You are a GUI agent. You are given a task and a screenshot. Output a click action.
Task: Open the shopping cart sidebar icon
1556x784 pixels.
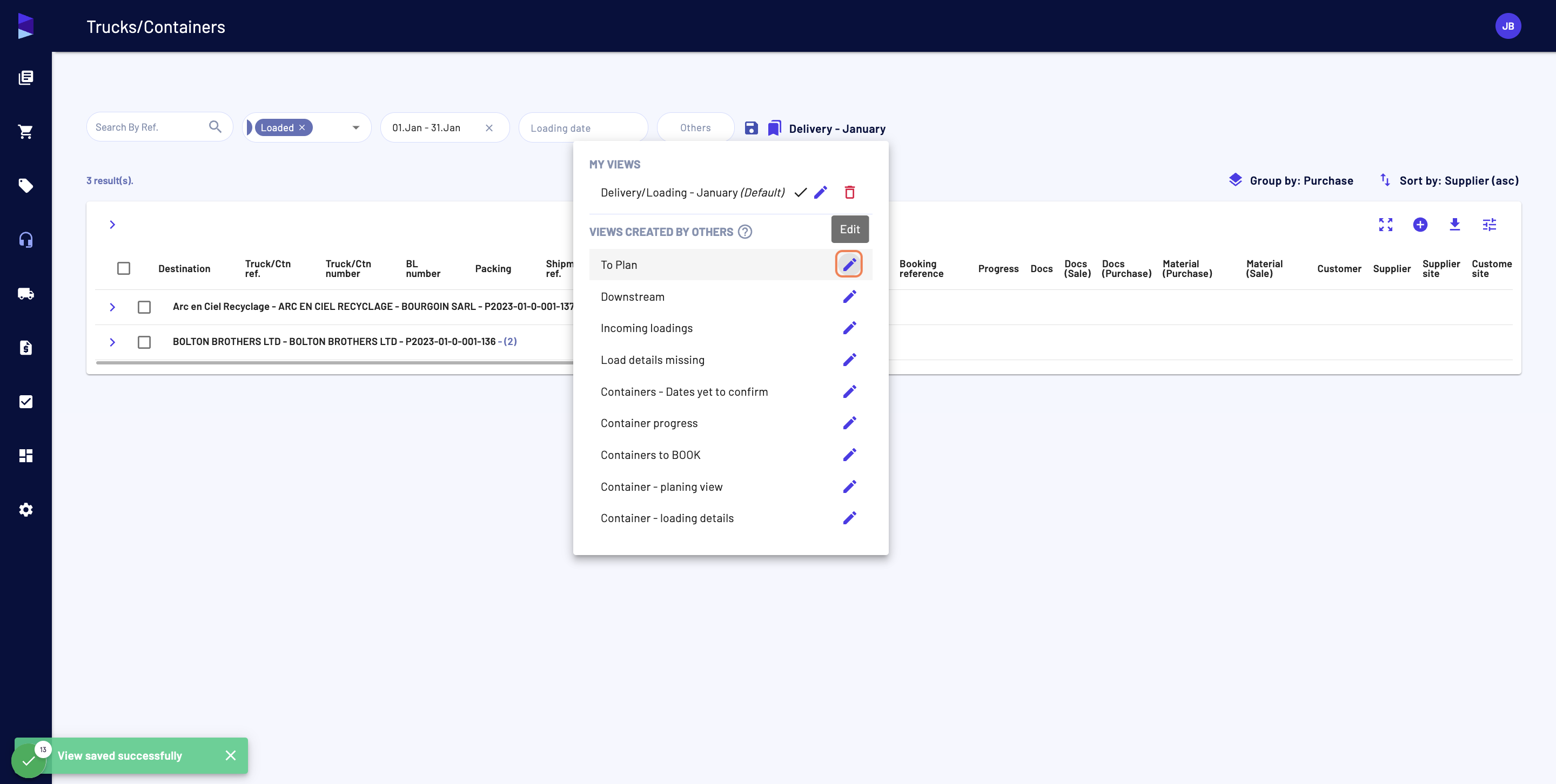click(x=25, y=132)
